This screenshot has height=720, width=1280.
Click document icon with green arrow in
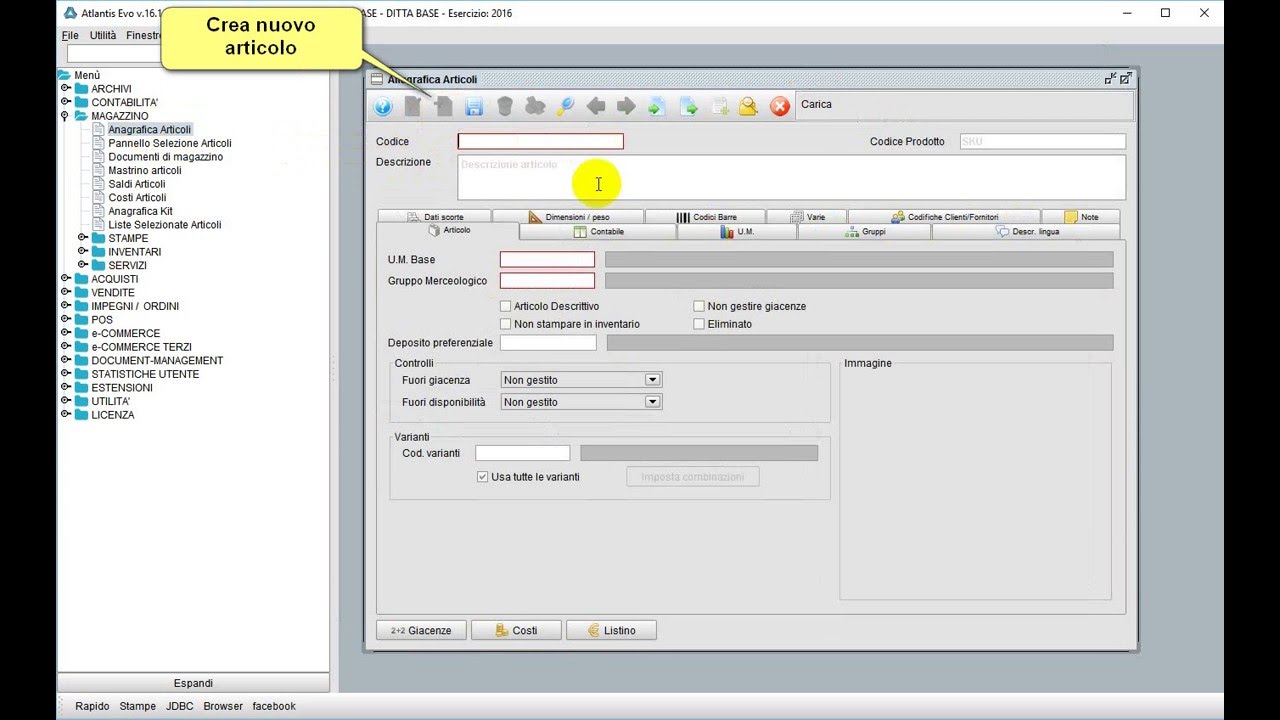click(657, 106)
